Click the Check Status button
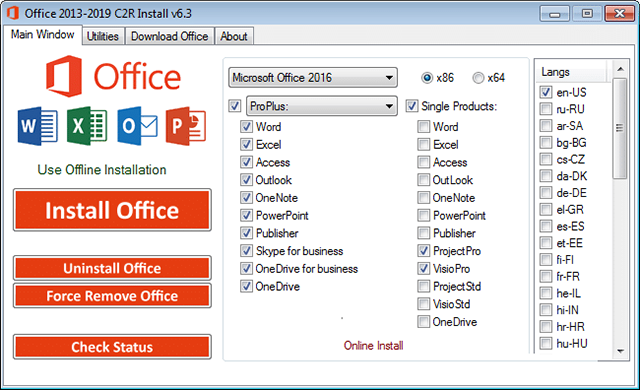640x390 pixels. pyautogui.click(x=112, y=347)
